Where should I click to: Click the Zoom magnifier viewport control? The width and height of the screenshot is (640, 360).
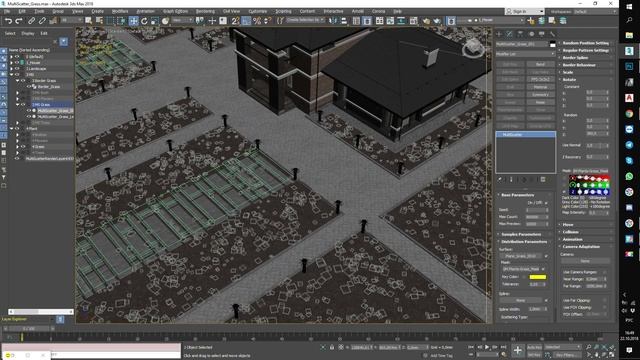tap(589, 347)
